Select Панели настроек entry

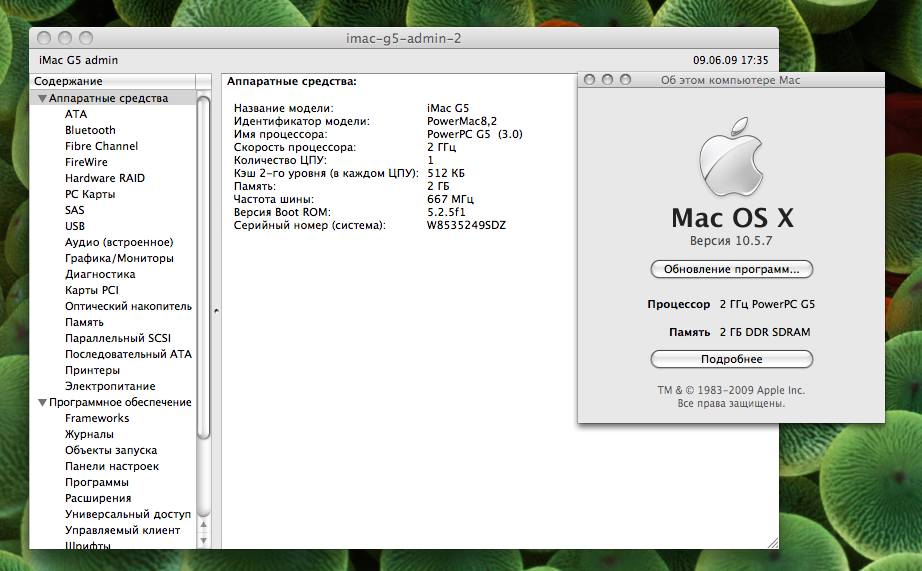pyautogui.click(x=112, y=466)
